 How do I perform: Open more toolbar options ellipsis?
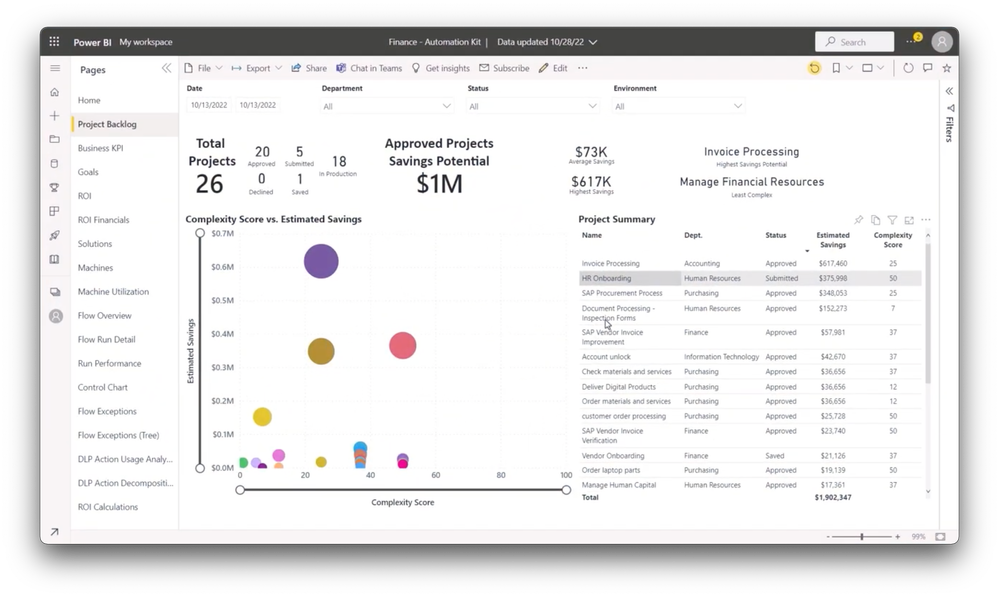coord(582,68)
